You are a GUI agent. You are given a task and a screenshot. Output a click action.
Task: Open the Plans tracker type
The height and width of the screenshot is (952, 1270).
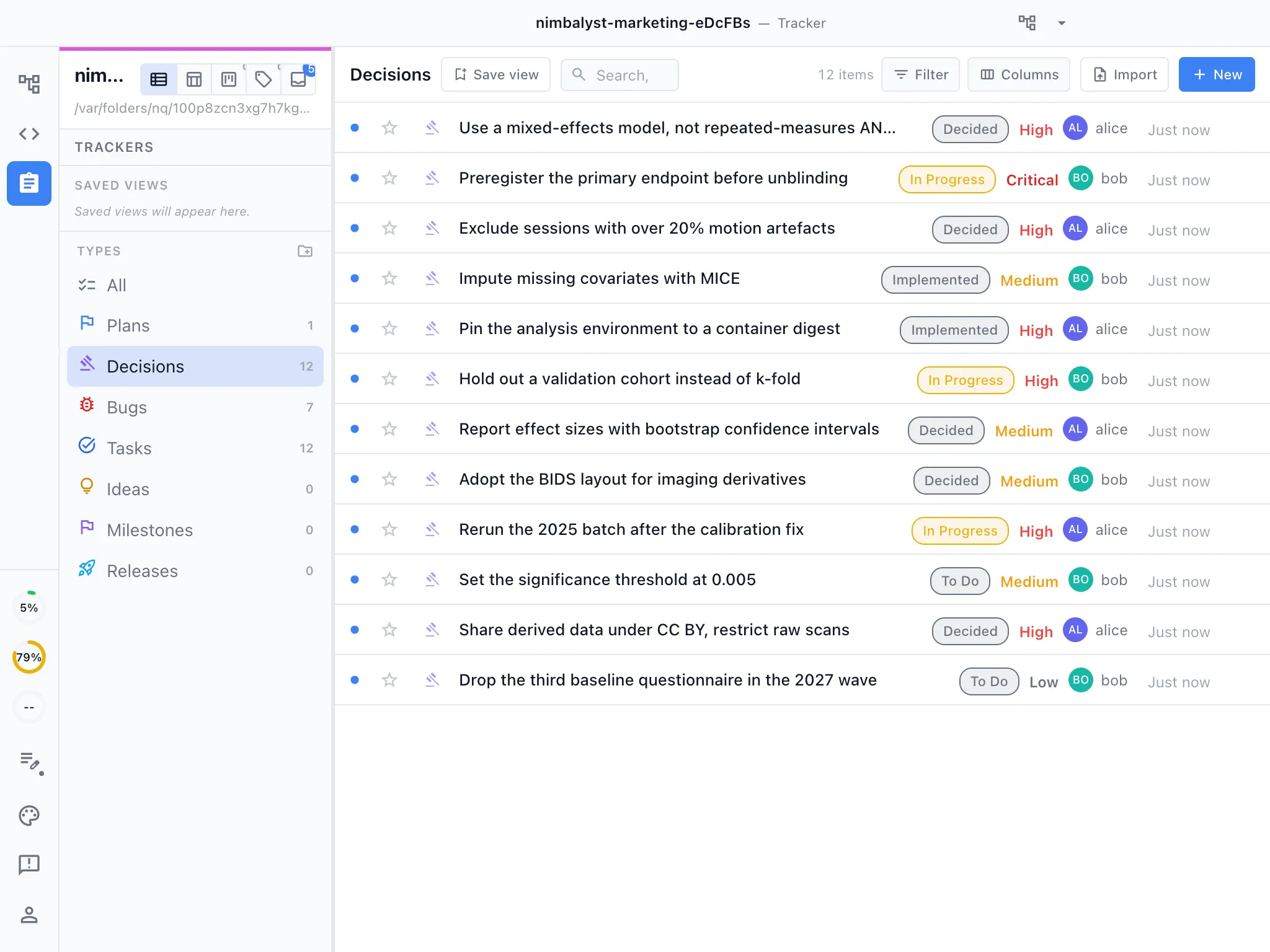[195, 325]
